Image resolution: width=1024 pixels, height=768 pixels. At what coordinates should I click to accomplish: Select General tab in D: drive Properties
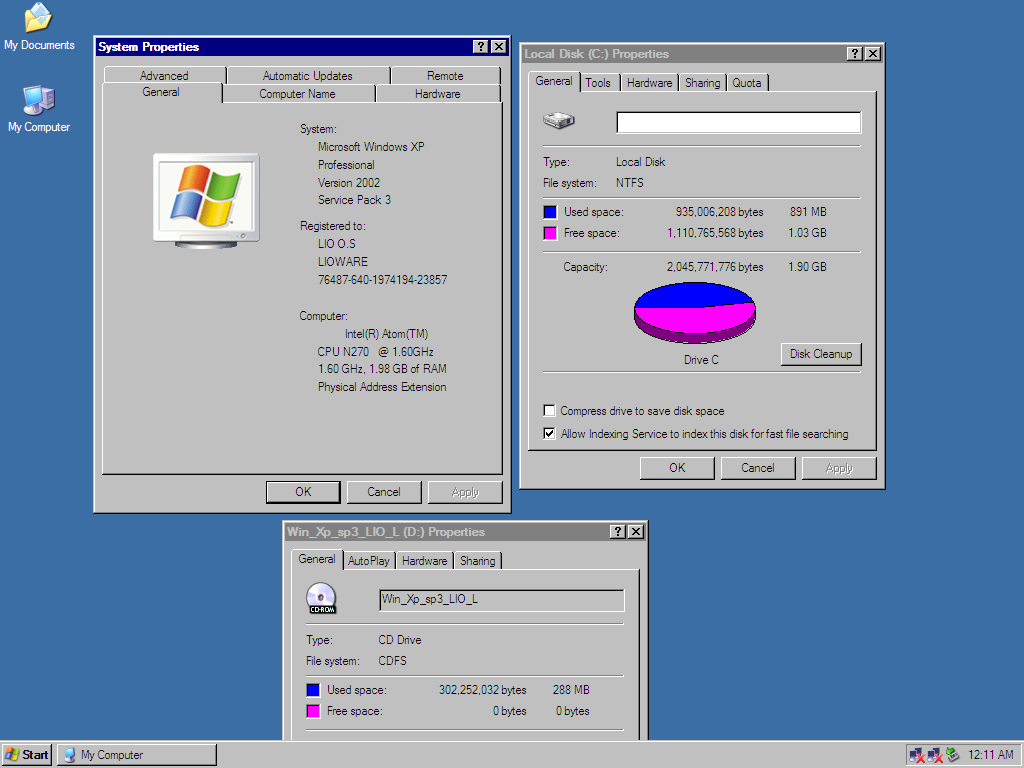317,559
